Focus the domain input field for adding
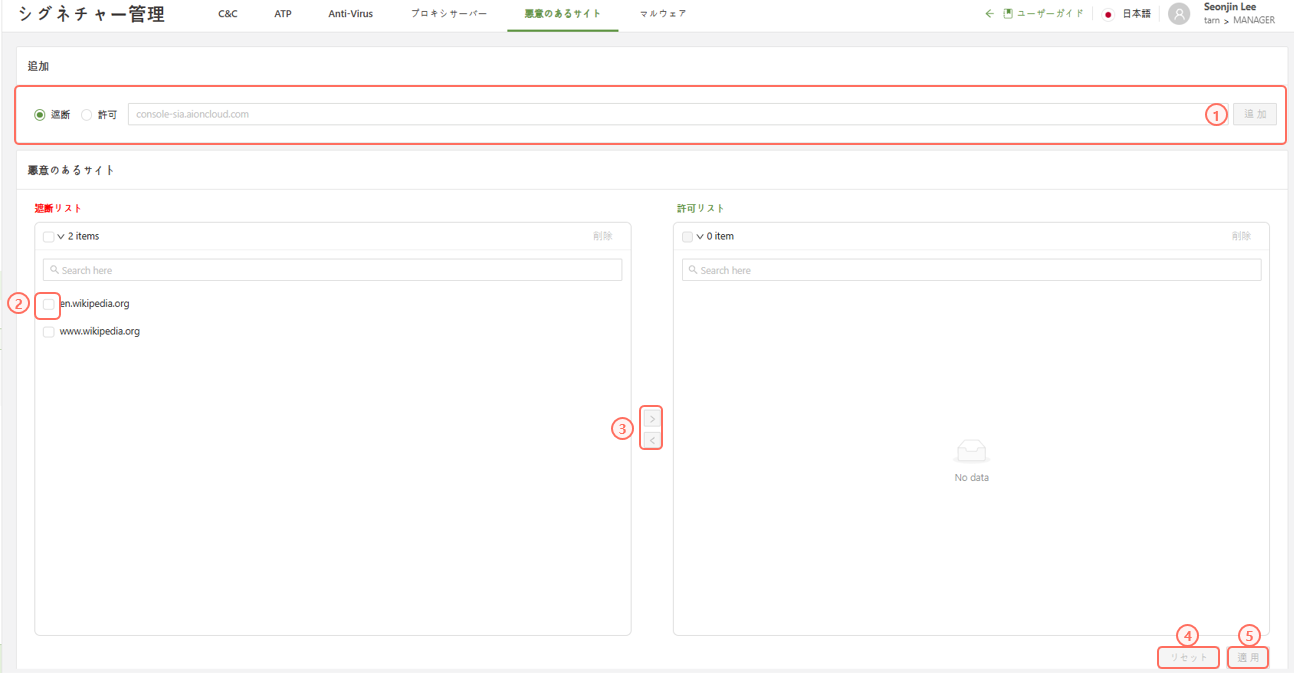 [665, 115]
